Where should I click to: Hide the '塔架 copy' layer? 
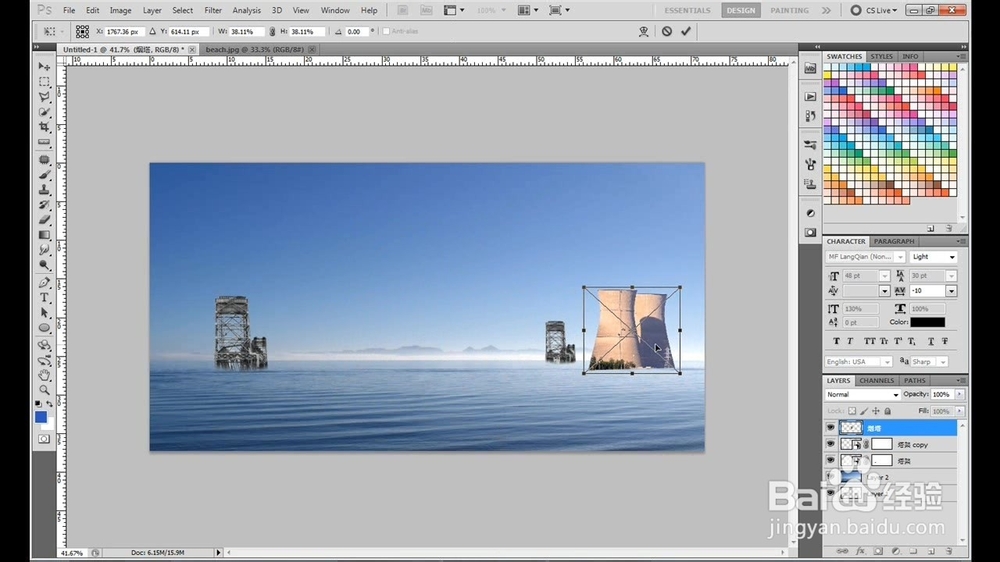click(830, 445)
